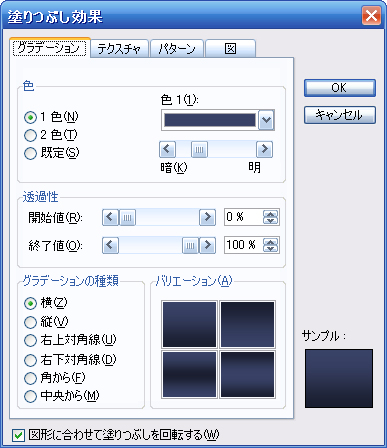Open the 色 1(1) color dropdown arrow
Screen dimensions: 387x448
tap(266, 120)
